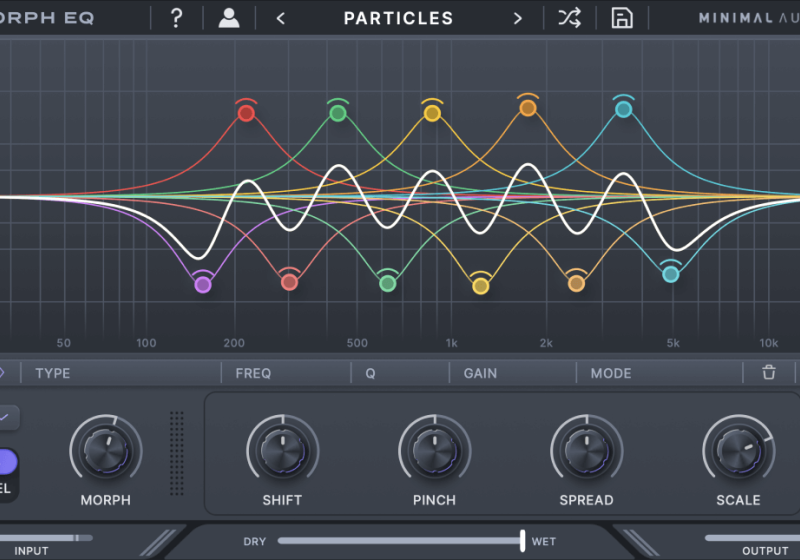Screen dimensions: 800x560
Task: Open the user account icon
Action: pos(229,18)
